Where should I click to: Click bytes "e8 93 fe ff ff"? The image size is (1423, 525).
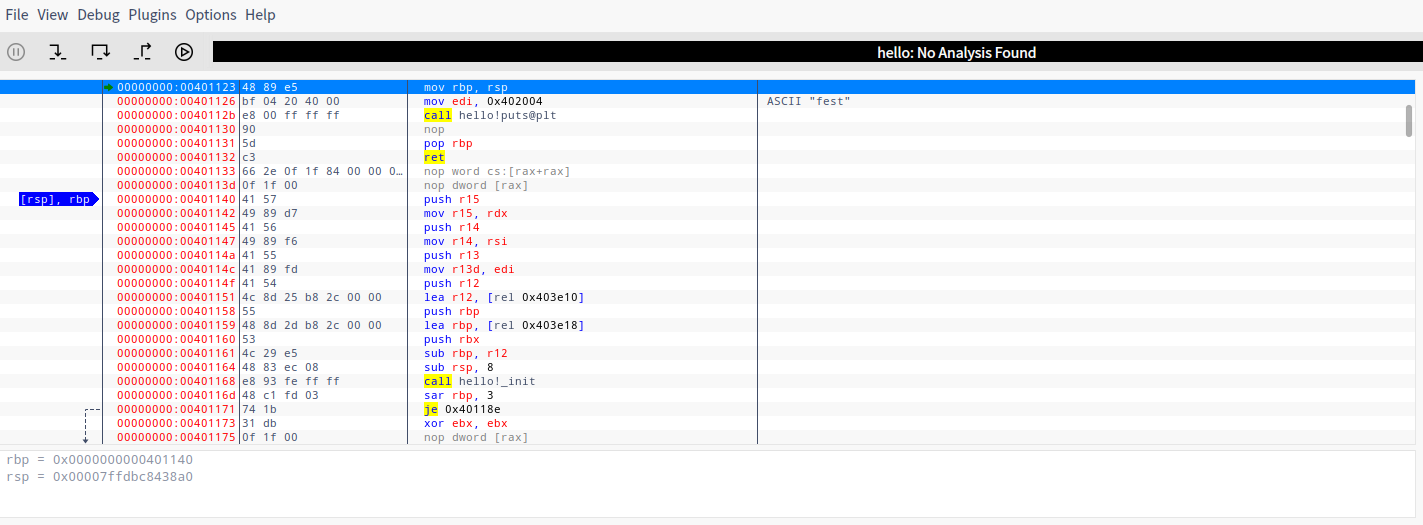pyautogui.click(x=290, y=381)
